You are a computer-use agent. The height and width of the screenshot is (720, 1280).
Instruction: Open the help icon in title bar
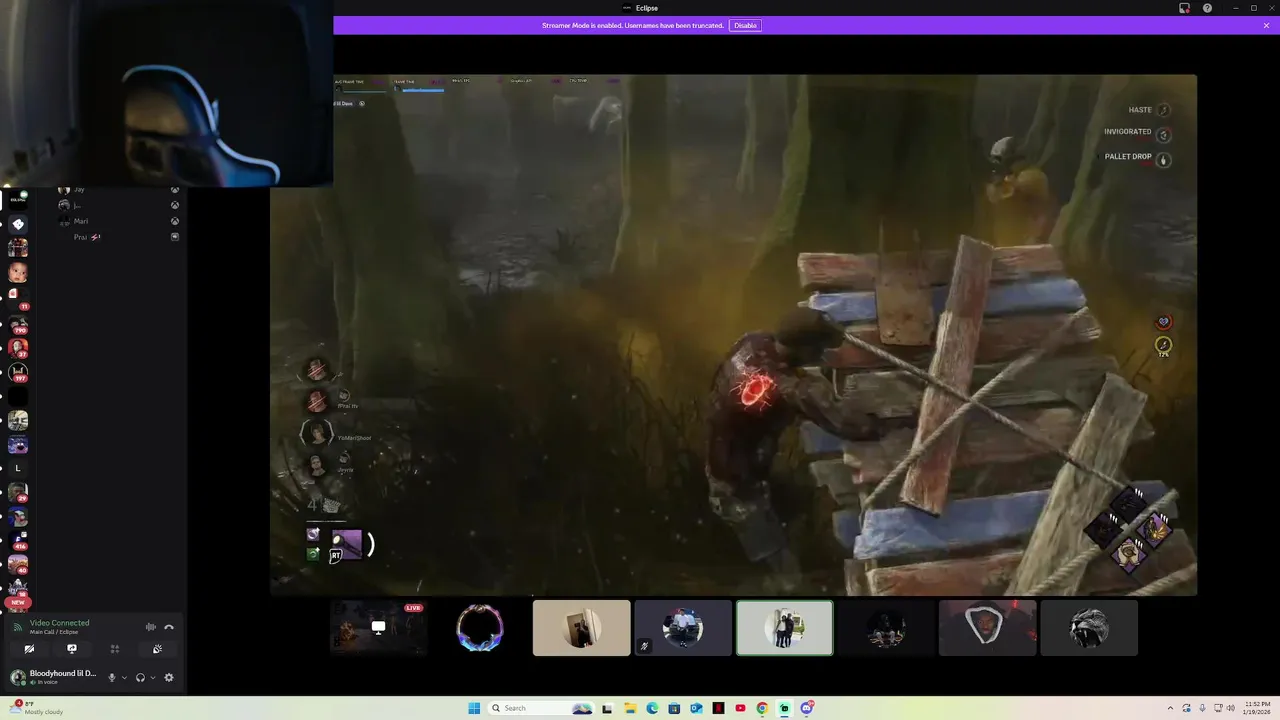pyautogui.click(x=1207, y=8)
